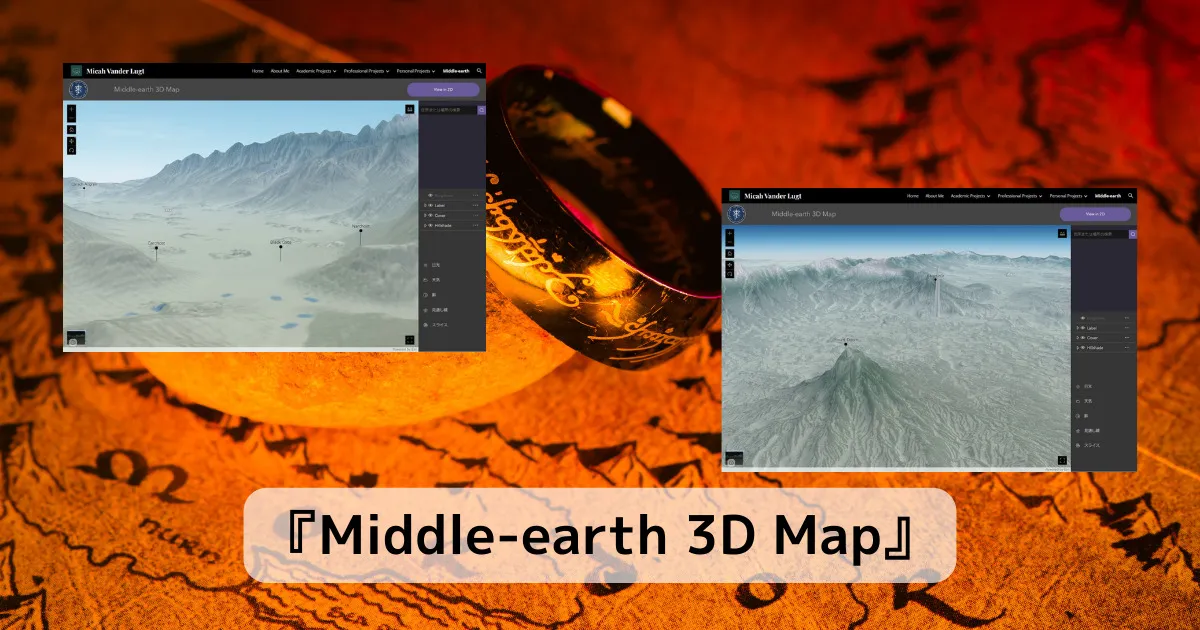Open About Me menu item in right screenshot
The width and height of the screenshot is (1200, 630).
(934, 196)
